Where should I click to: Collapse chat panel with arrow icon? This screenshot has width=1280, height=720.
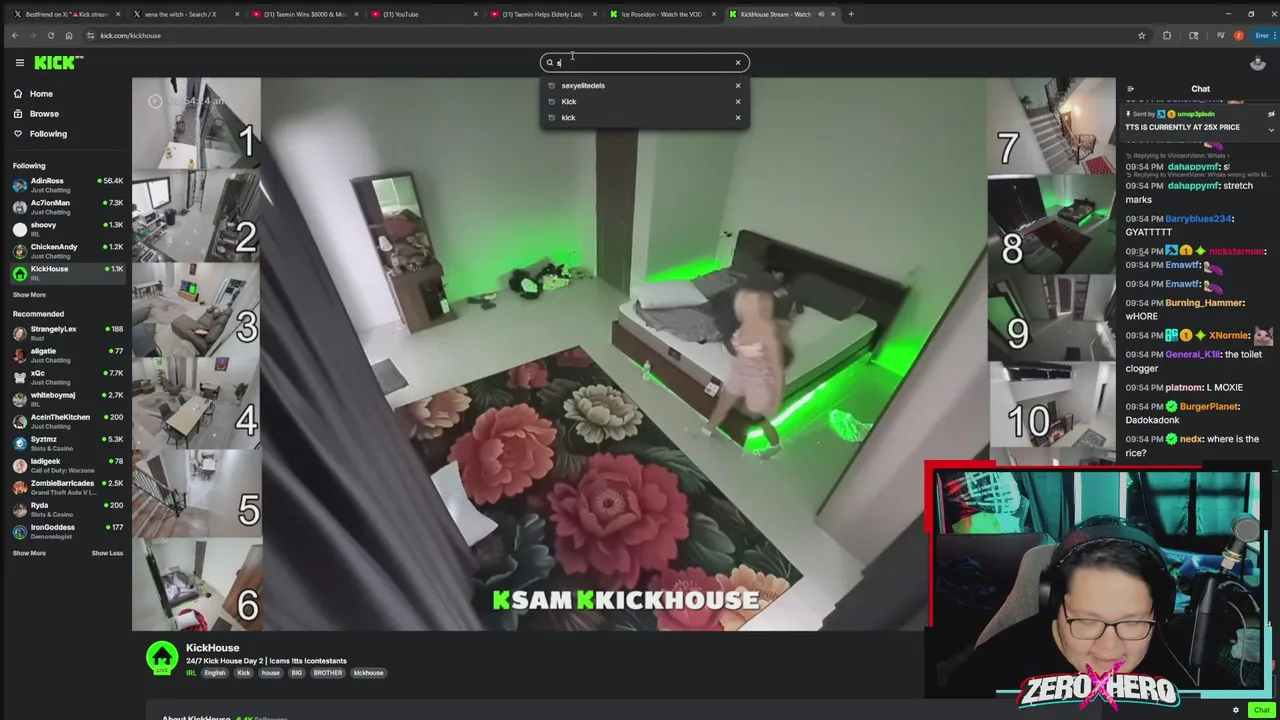1131,89
